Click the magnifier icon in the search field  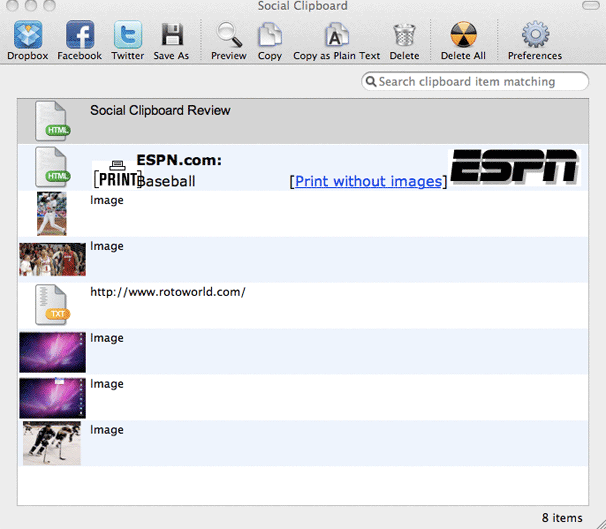point(371,82)
